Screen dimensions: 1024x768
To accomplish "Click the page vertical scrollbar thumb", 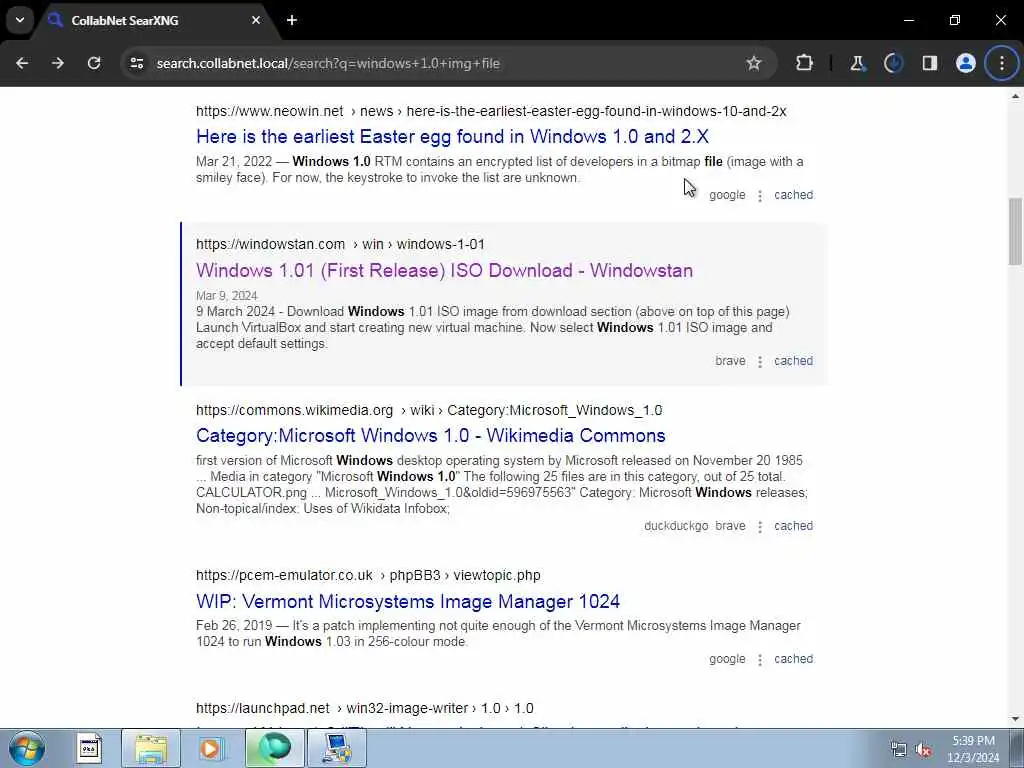I will click(1015, 231).
